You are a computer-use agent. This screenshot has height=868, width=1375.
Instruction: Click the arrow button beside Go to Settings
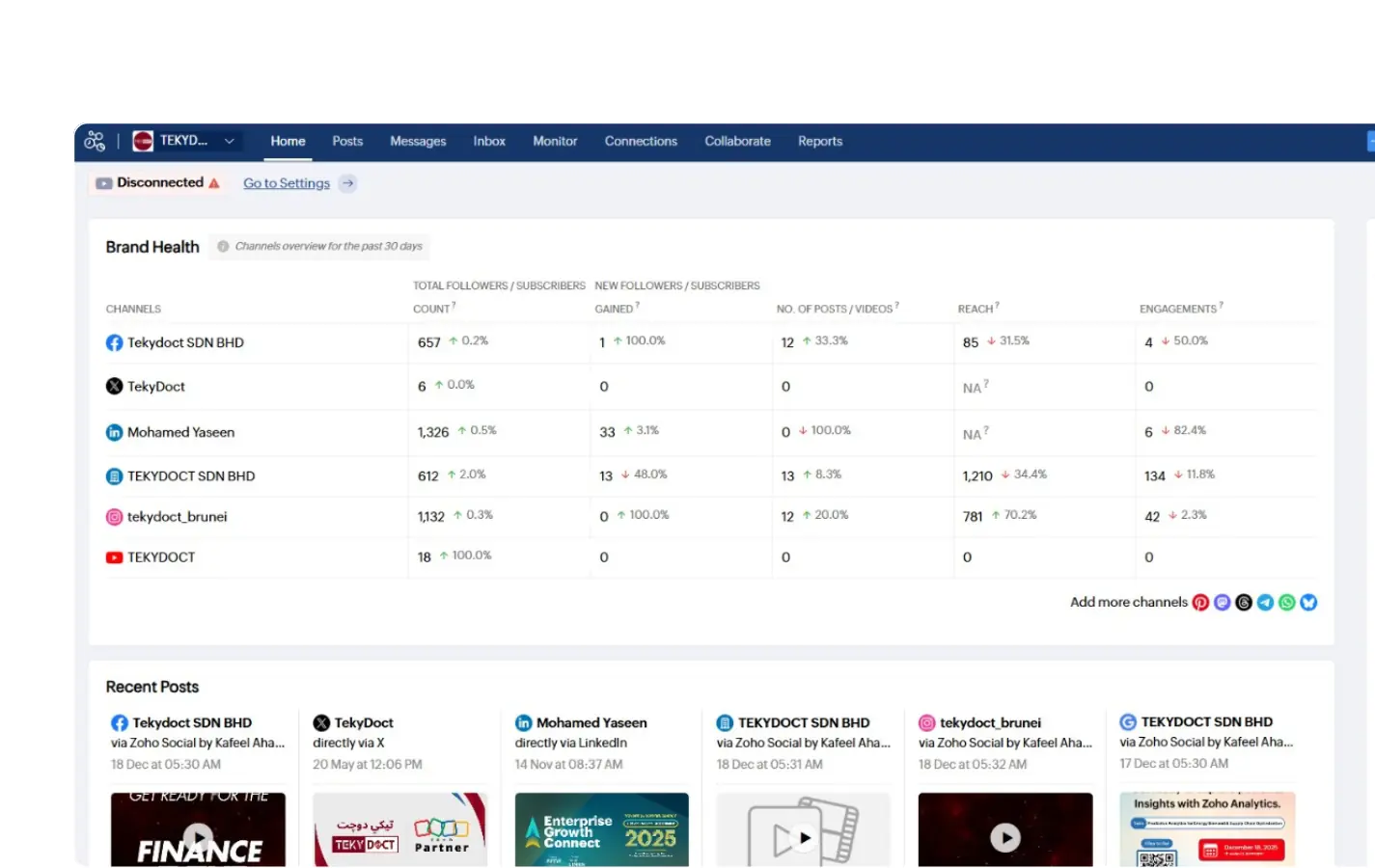[x=348, y=183]
